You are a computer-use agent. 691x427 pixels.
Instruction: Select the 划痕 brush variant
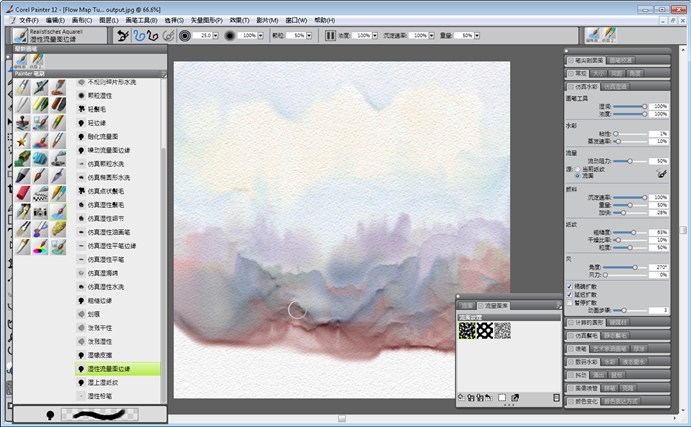118,314
